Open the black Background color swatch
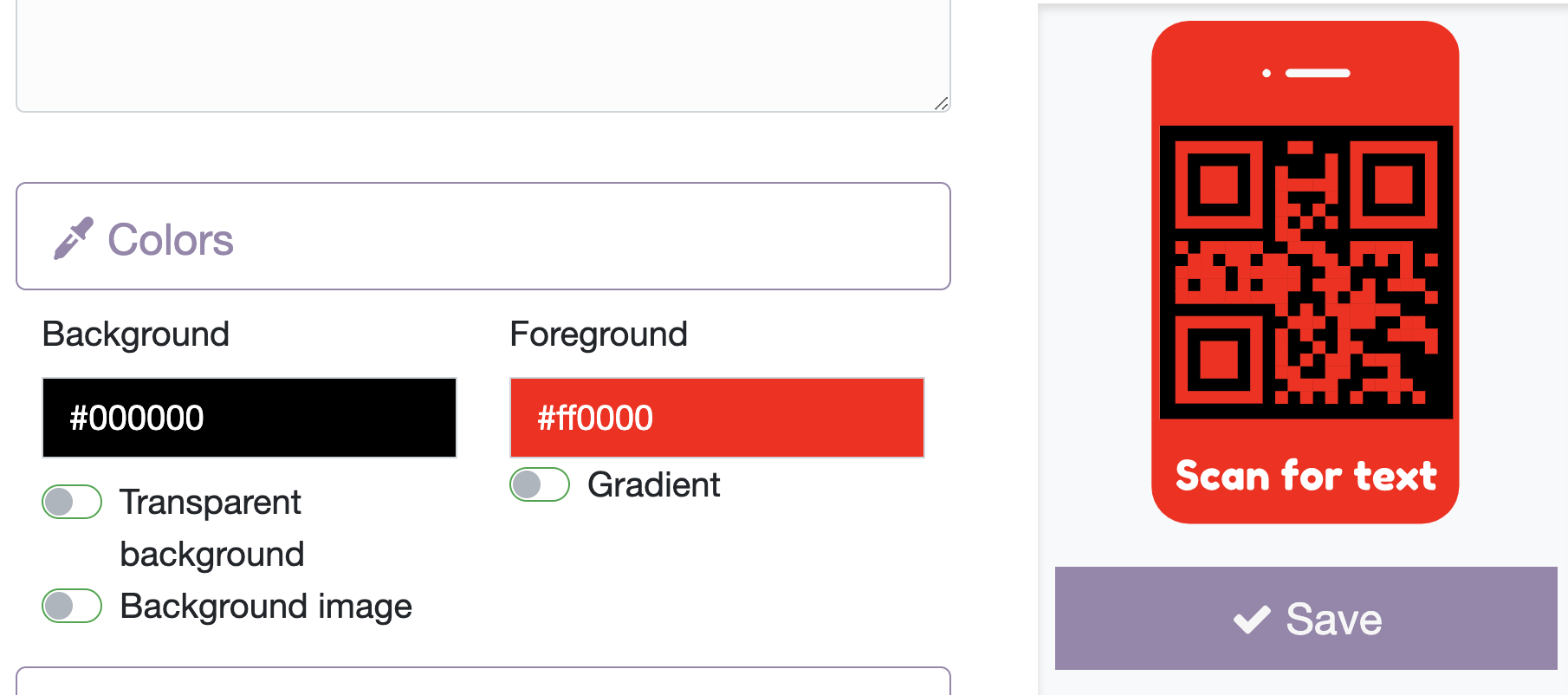 [x=249, y=418]
